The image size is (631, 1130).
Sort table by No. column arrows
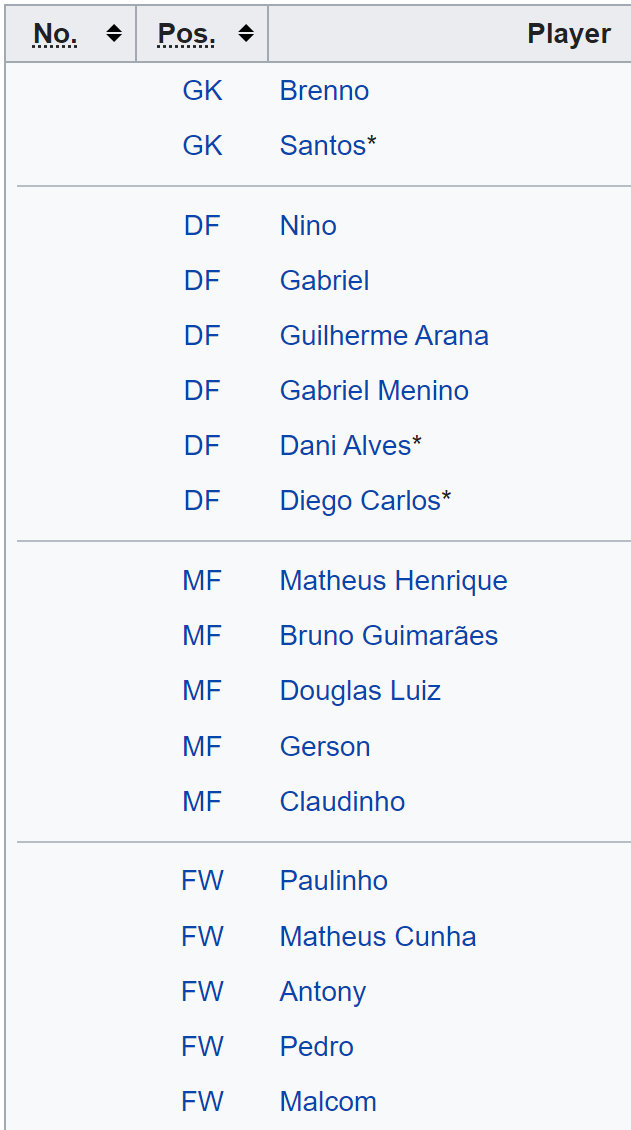tap(114, 33)
